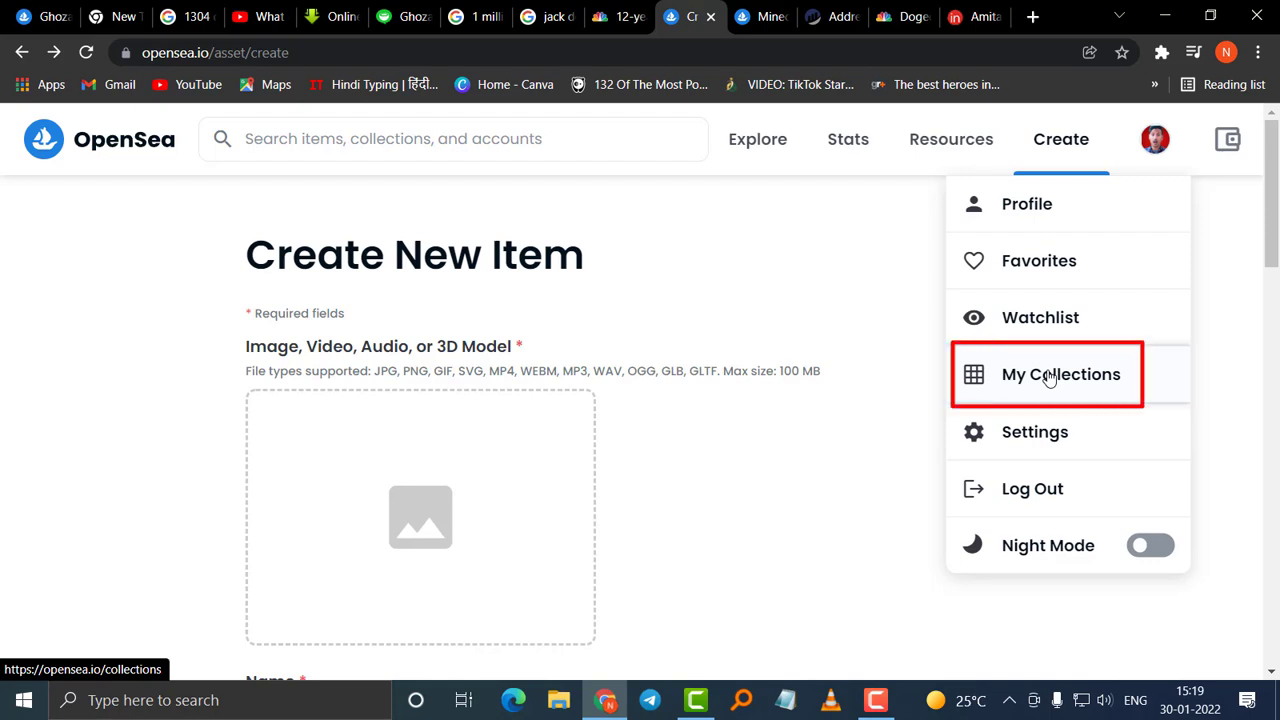Open a new browser tab

[1033, 16]
